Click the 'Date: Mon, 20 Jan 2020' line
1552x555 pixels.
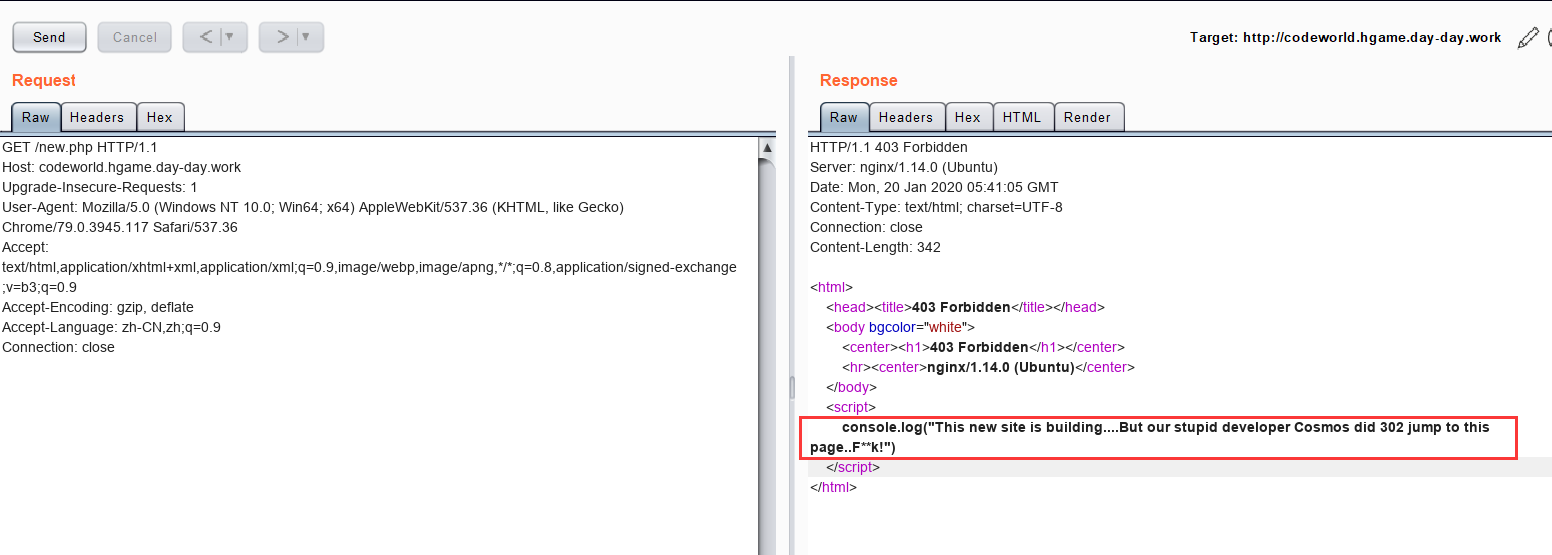(x=934, y=187)
